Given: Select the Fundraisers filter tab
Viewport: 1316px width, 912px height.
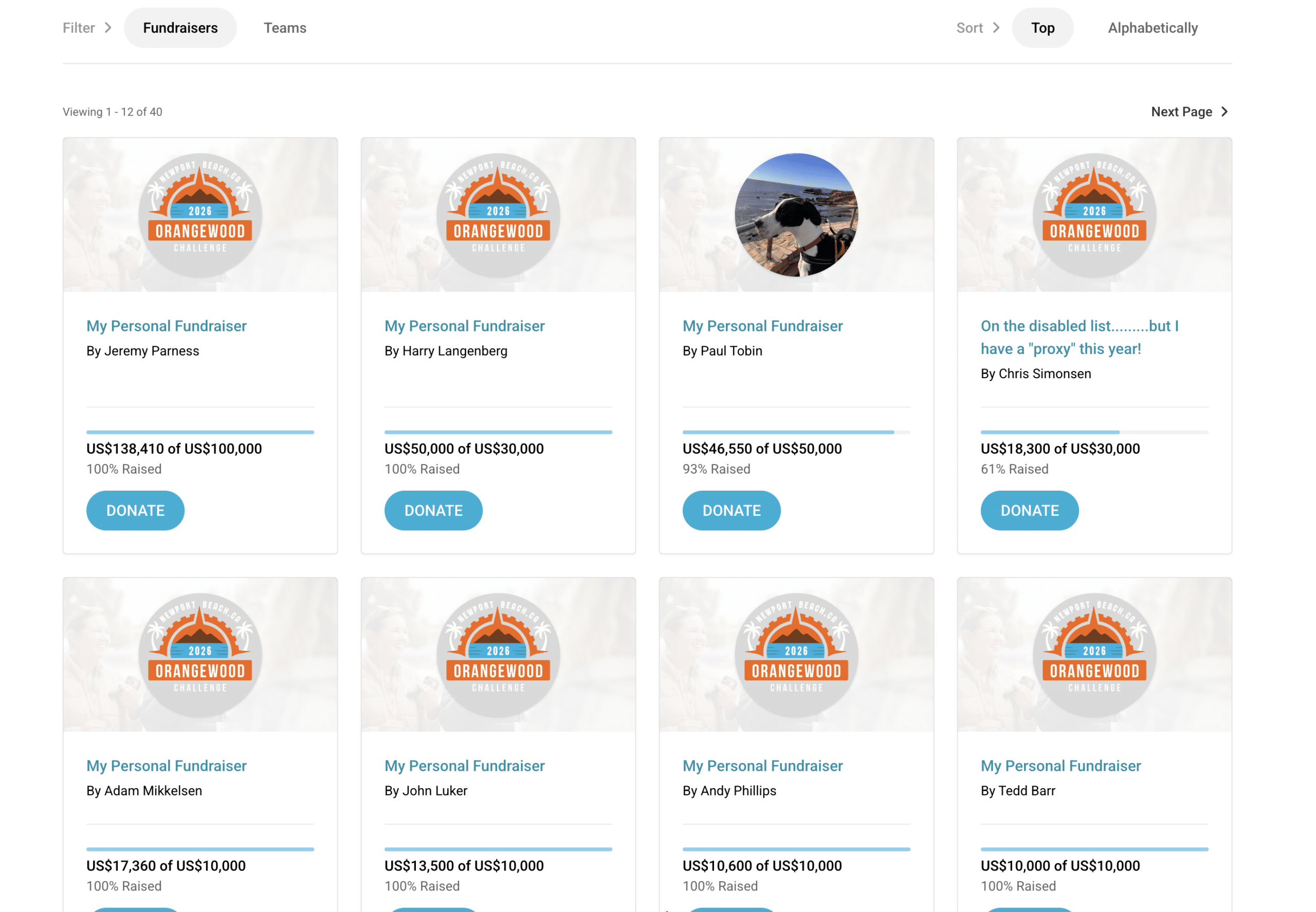Looking at the screenshot, I should [180, 28].
